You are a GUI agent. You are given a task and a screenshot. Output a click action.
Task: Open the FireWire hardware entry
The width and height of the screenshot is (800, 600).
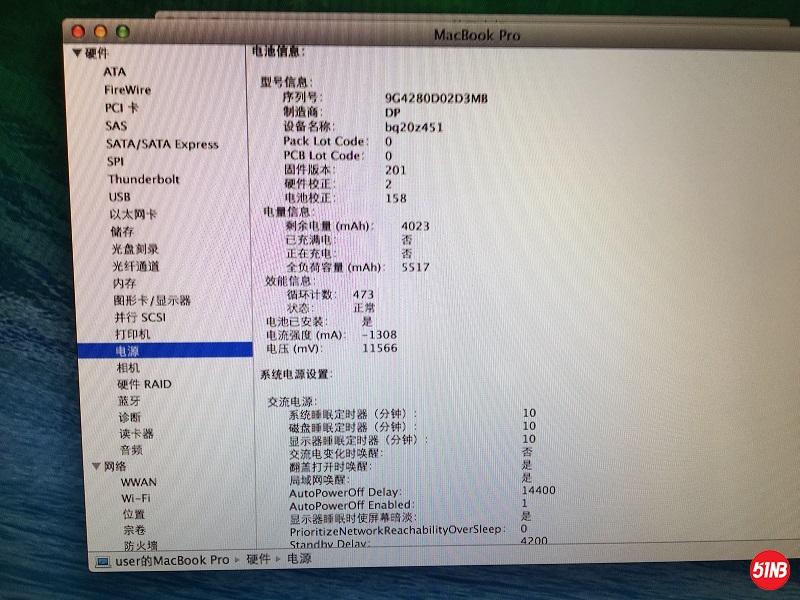coord(128,90)
